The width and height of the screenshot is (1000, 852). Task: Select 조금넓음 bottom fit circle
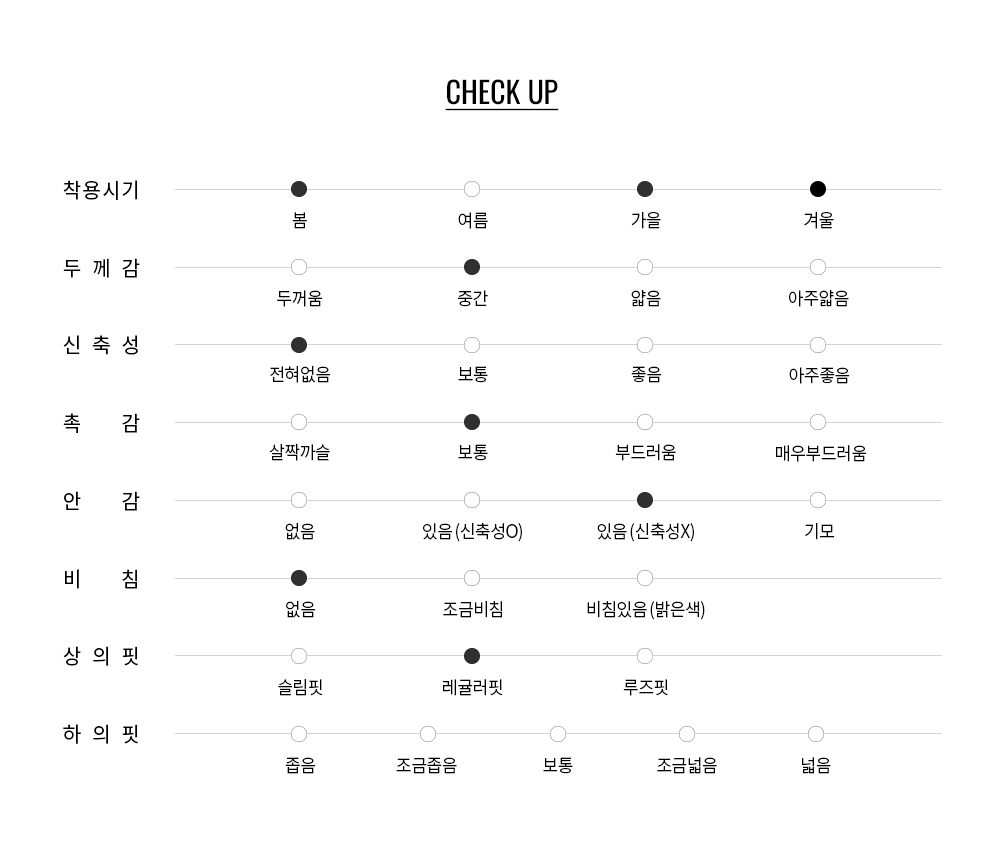[x=687, y=734]
